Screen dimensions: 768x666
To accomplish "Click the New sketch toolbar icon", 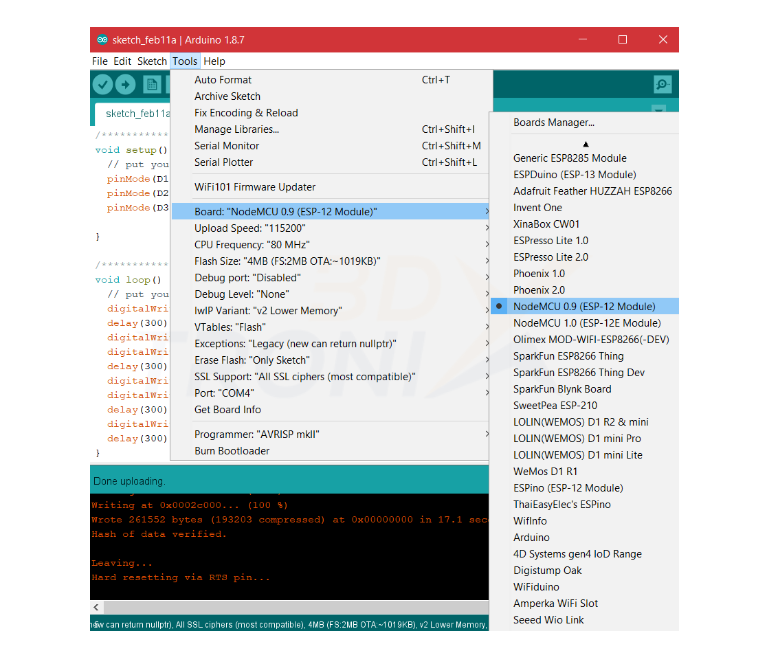I will coord(151,85).
